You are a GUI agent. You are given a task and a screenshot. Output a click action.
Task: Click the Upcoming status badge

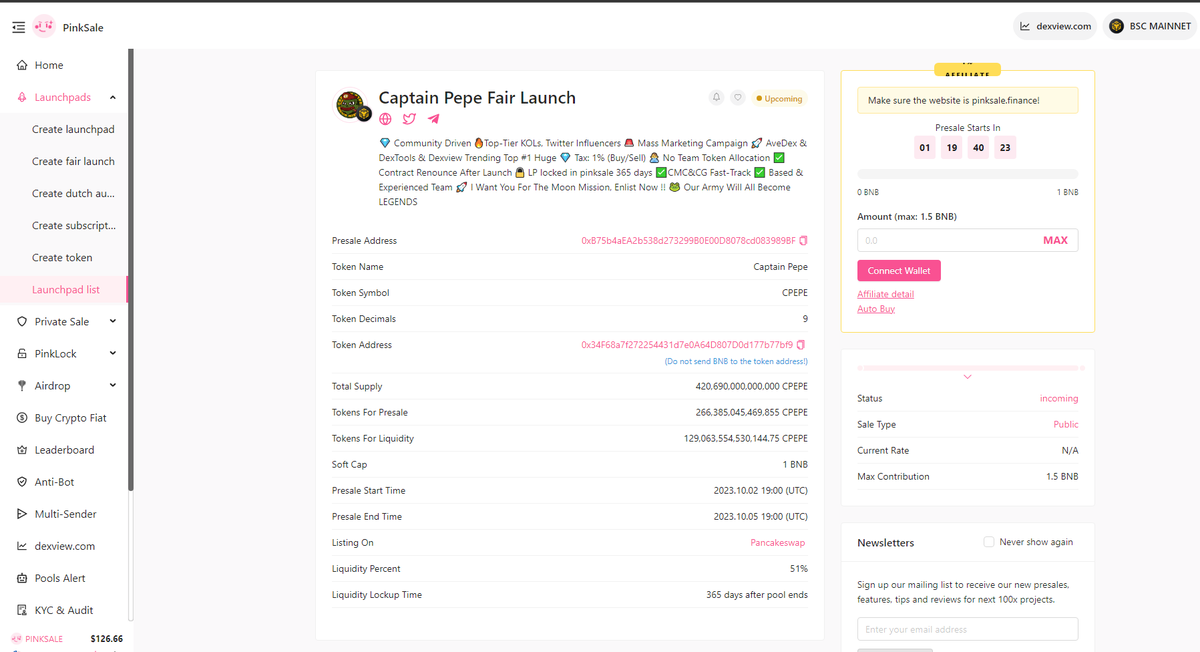[x=779, y=99]
